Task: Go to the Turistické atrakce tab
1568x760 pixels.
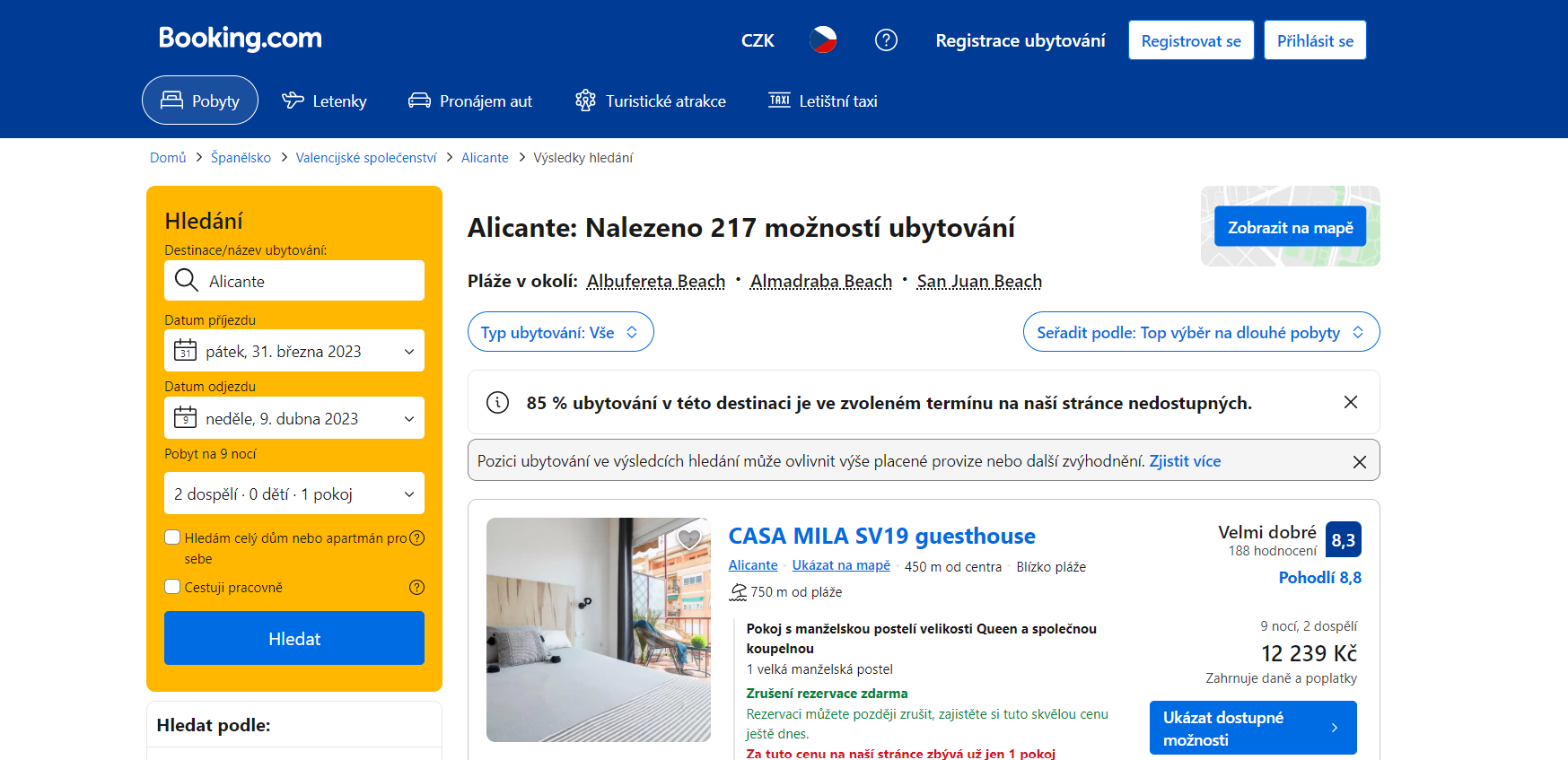Action: (651, 100)
